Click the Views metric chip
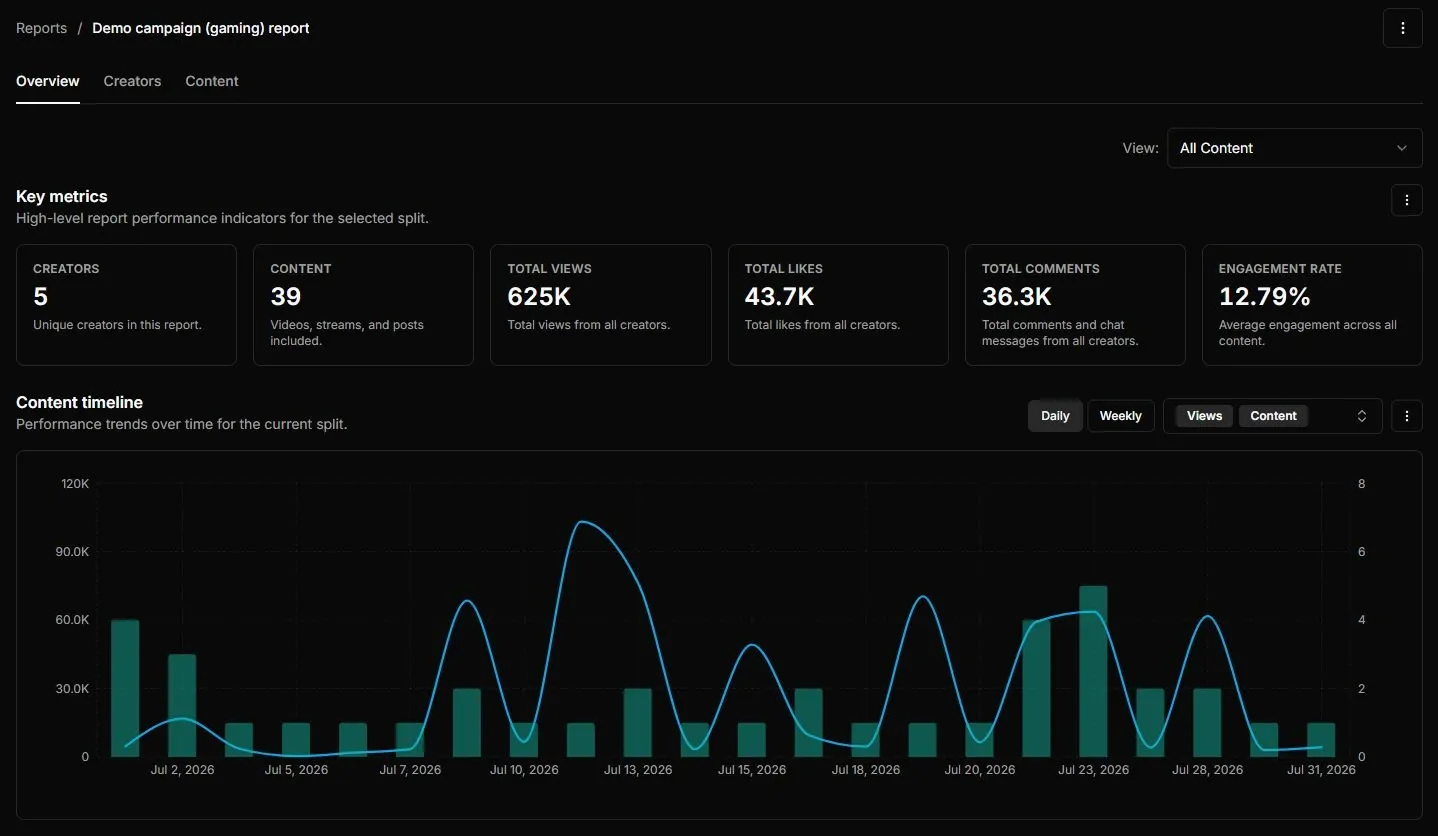This screenshot has width=1438, height=836. pos(1204,416)
